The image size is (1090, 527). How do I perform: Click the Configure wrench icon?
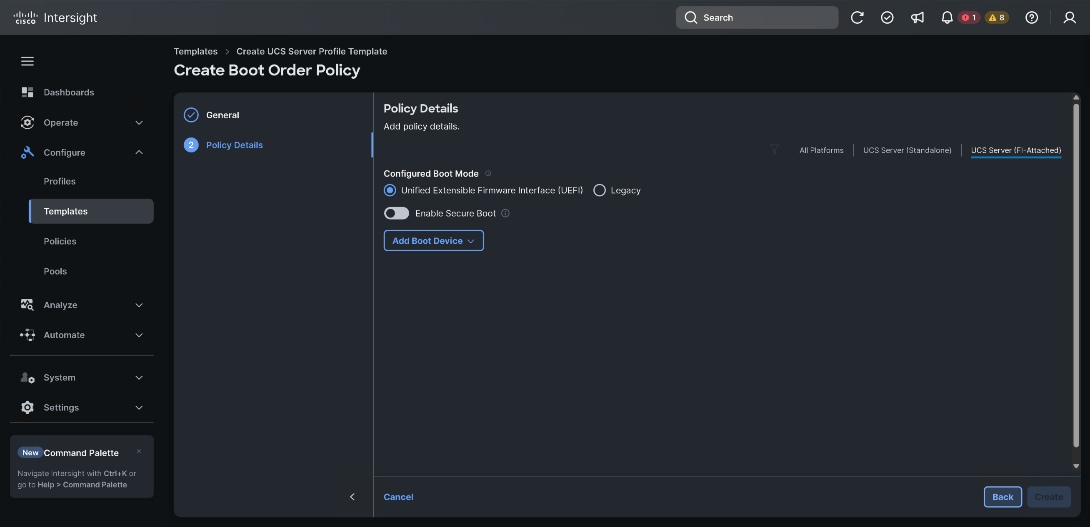pos(27,152)
